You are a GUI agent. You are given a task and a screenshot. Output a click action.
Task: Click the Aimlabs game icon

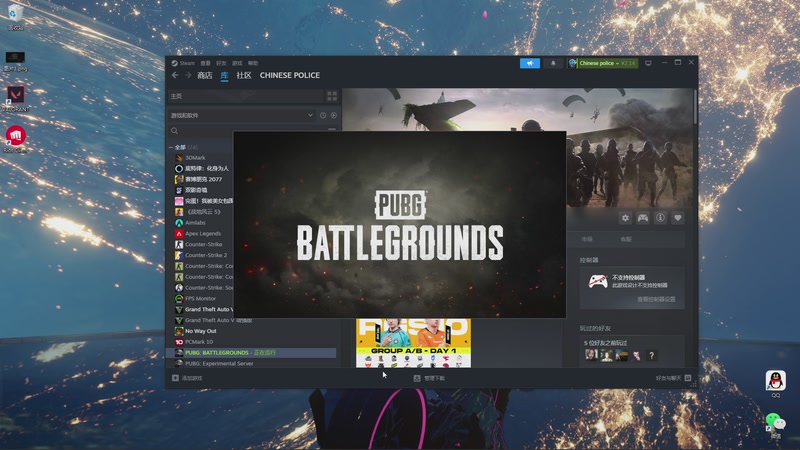[x=179, y=222]
